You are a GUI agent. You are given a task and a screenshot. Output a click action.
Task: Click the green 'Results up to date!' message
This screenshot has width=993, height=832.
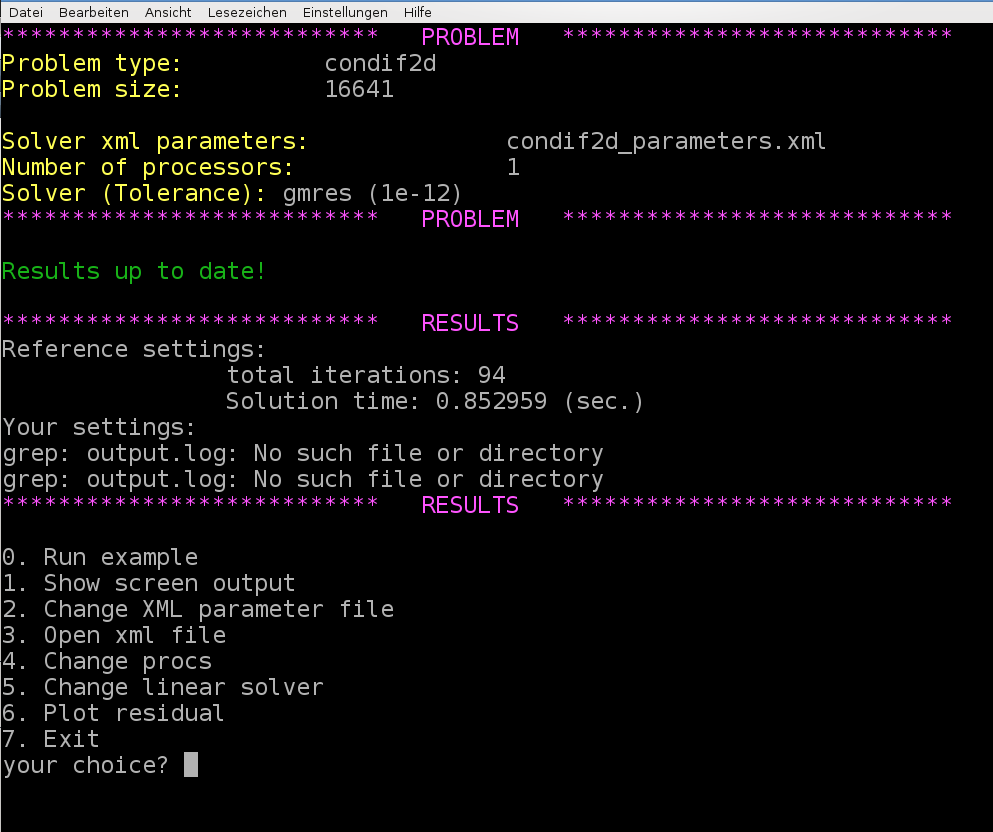134,271
